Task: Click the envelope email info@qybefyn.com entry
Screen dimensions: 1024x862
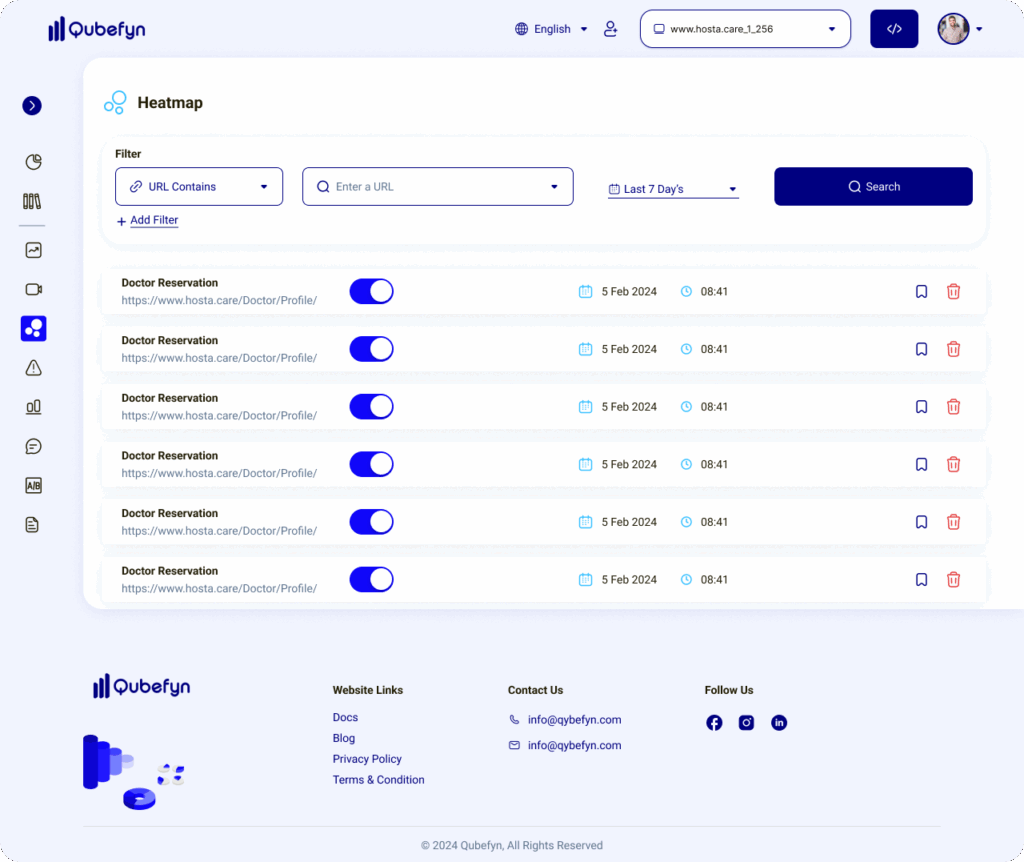Action: click(x=565, y=745)
